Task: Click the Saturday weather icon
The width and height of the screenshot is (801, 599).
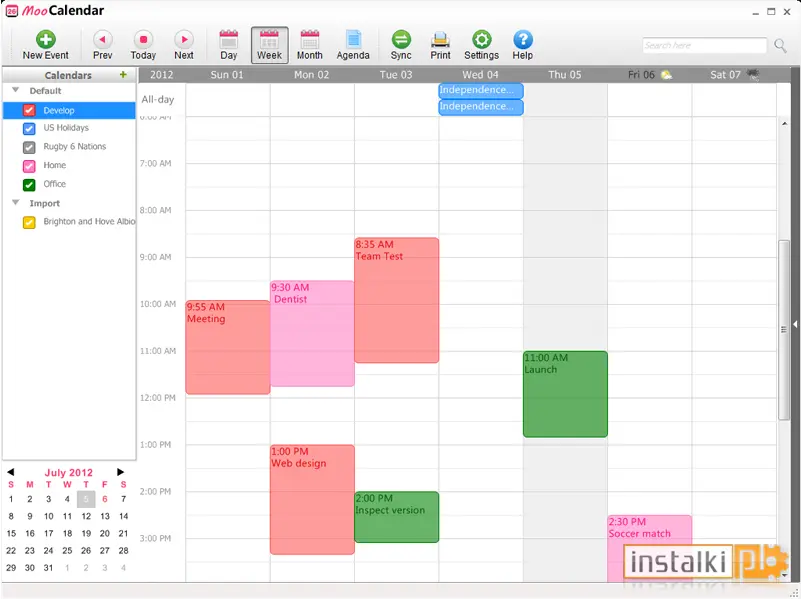Action: click(752, 75)
